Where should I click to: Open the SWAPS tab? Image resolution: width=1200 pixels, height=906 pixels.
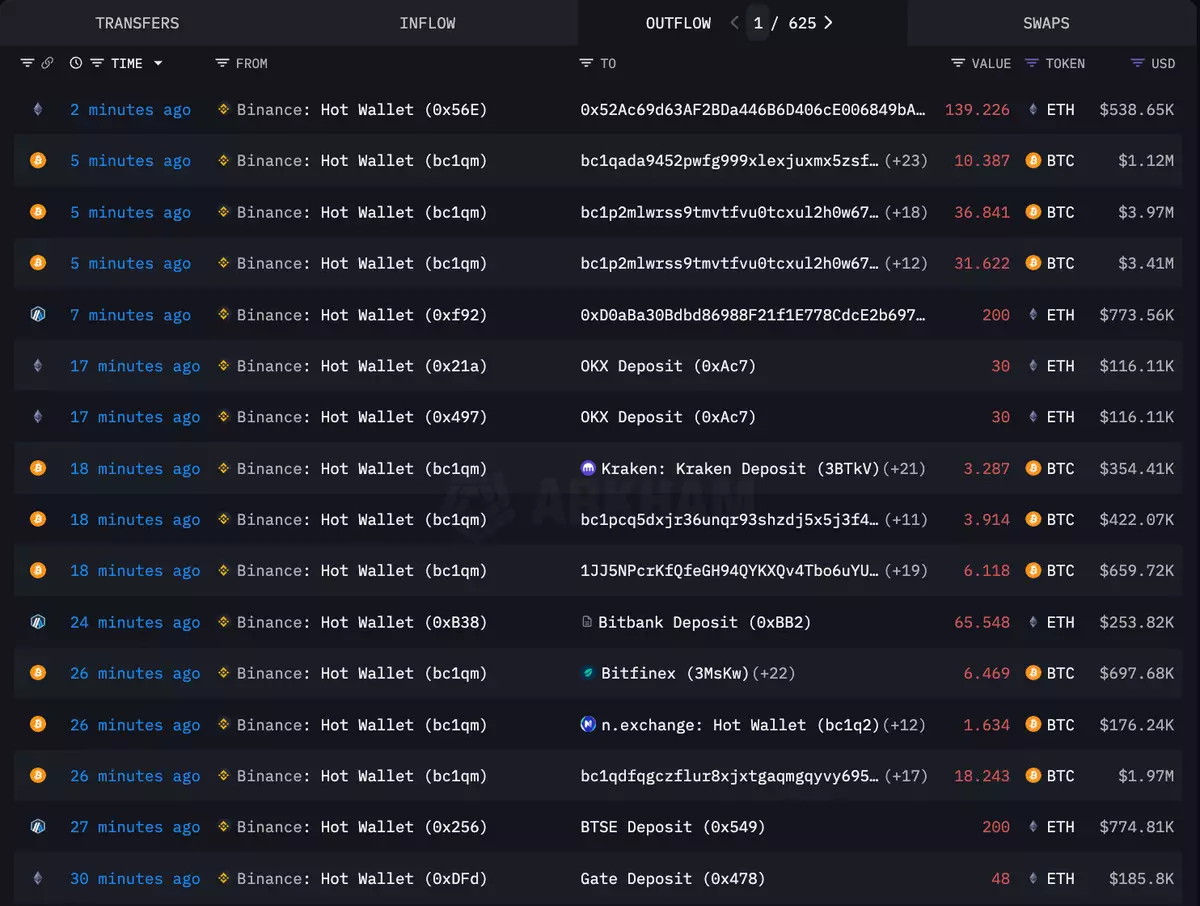[x=1046, y=23]
